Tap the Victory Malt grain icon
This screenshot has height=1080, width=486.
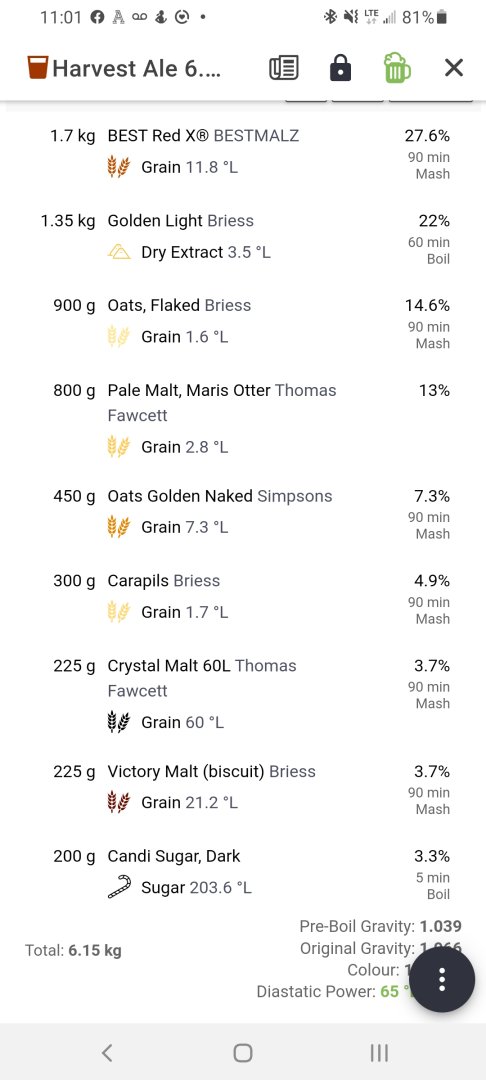click(118, 802)
